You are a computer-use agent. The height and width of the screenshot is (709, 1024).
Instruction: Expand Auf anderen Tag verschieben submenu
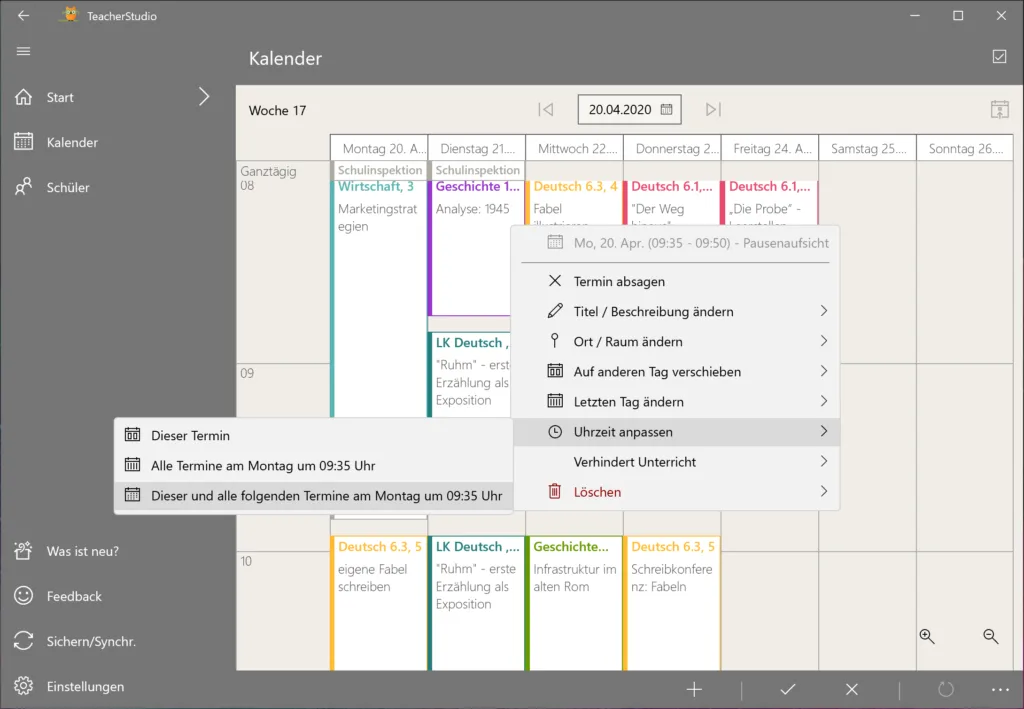tap(676, 371)
